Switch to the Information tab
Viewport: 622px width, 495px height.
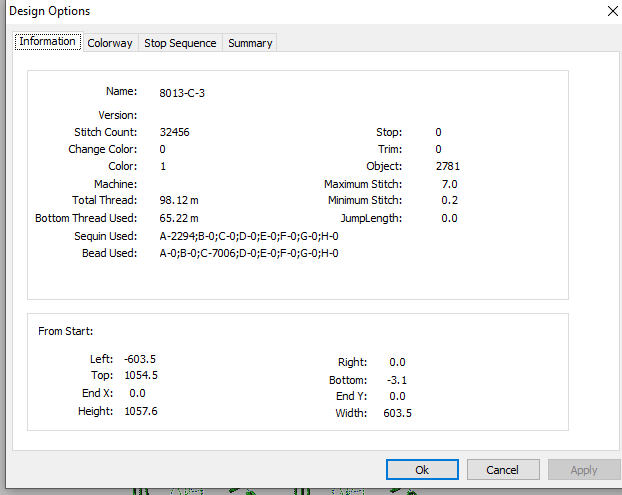[48, 41]
